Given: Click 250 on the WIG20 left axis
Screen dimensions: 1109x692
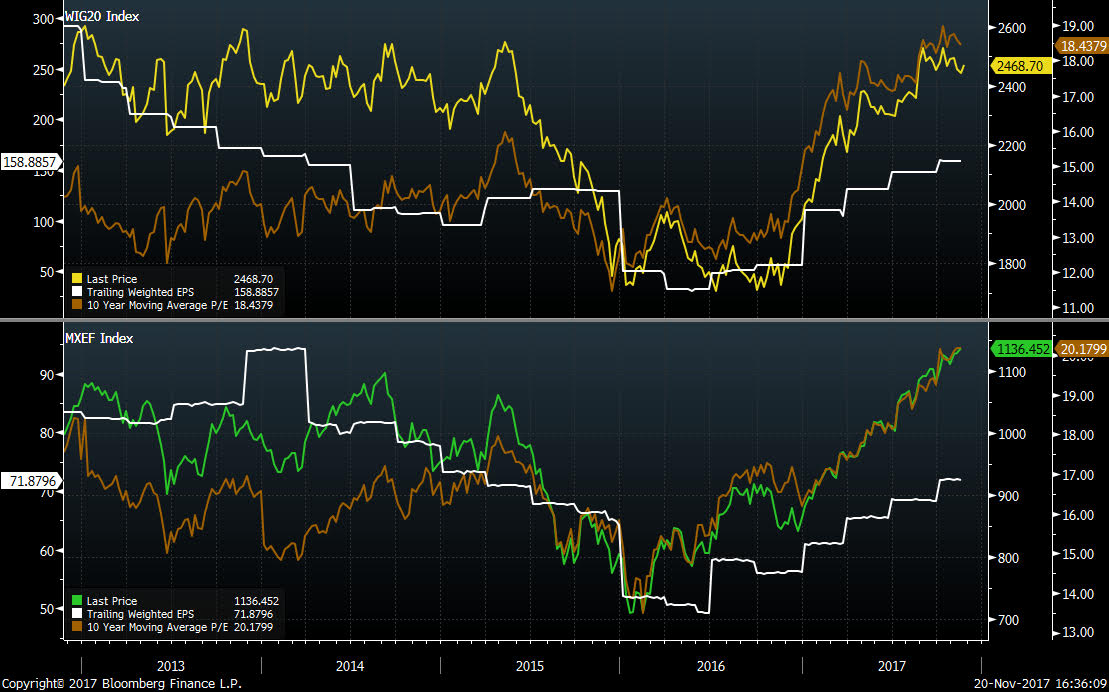Looking at the screenshot, I should [43, 70].
